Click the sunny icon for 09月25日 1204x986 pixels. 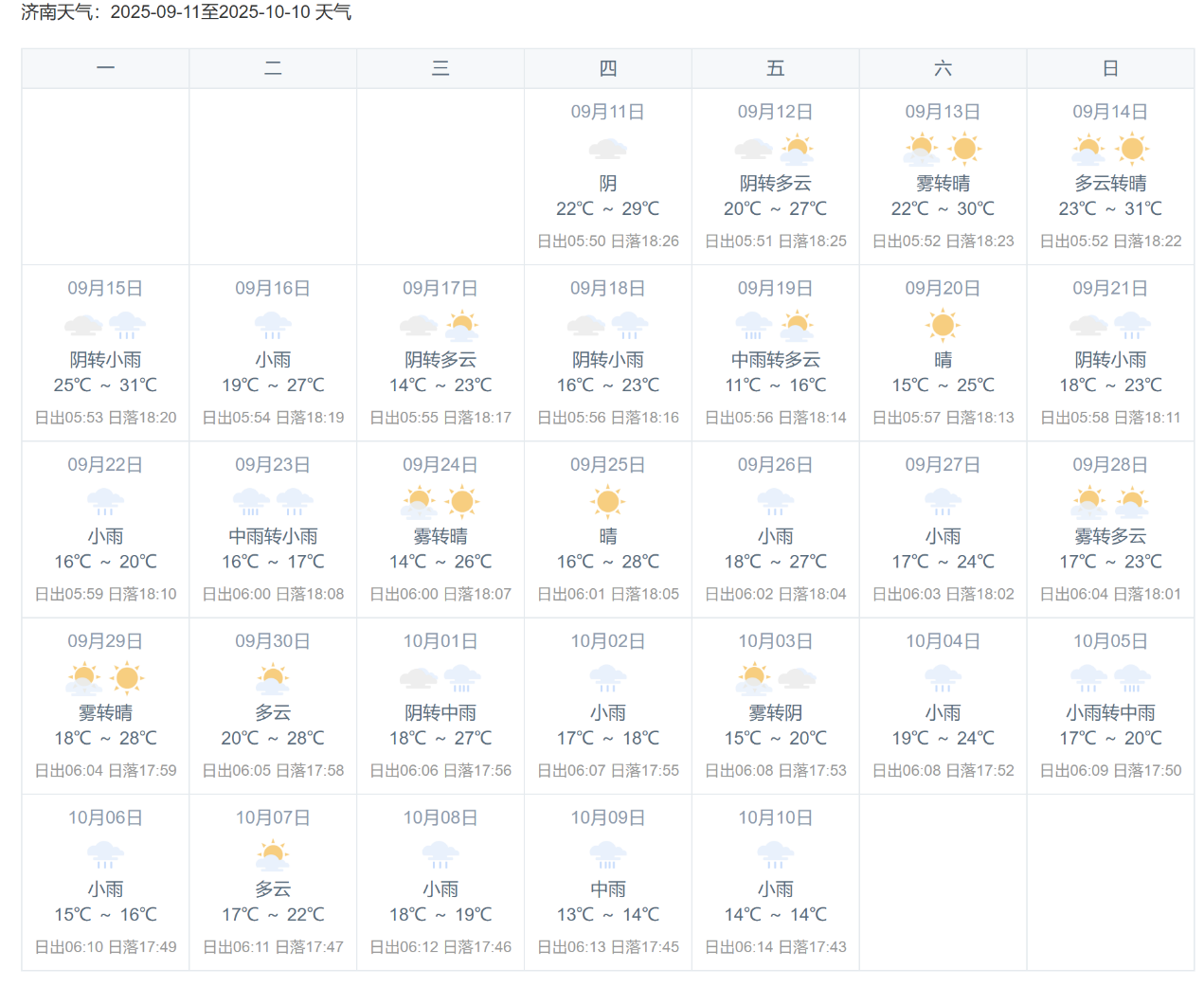tap(607, 502)
